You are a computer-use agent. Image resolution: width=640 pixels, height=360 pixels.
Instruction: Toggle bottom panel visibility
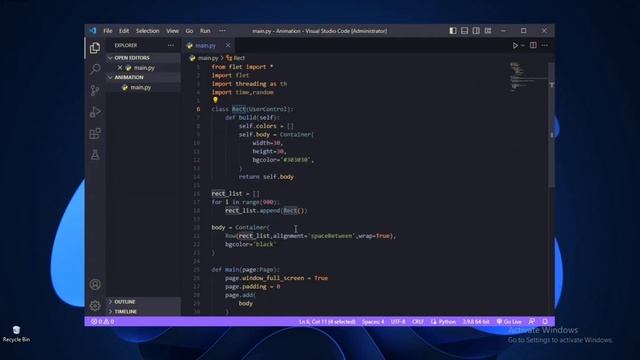[464, 31]
